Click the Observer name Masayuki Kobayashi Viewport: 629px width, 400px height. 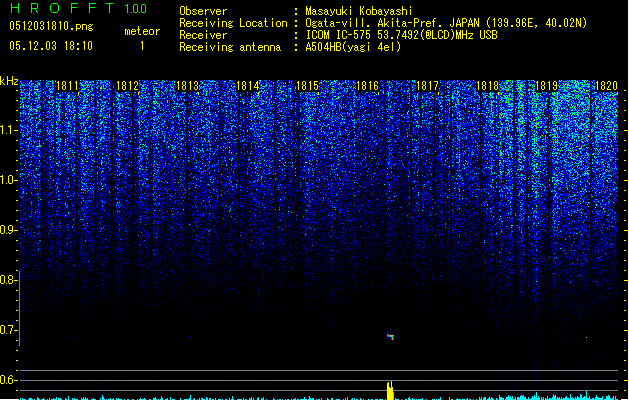point(359,11)
